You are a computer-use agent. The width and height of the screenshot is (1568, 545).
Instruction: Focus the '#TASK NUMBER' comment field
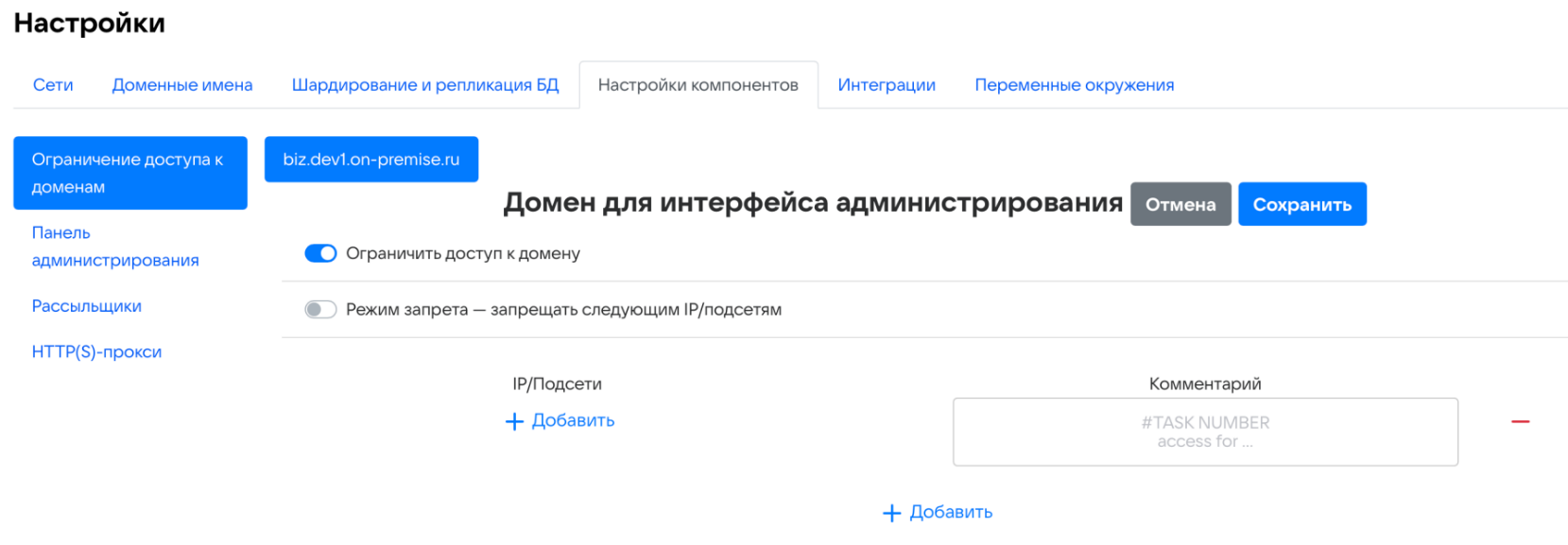coord(1204,432)
